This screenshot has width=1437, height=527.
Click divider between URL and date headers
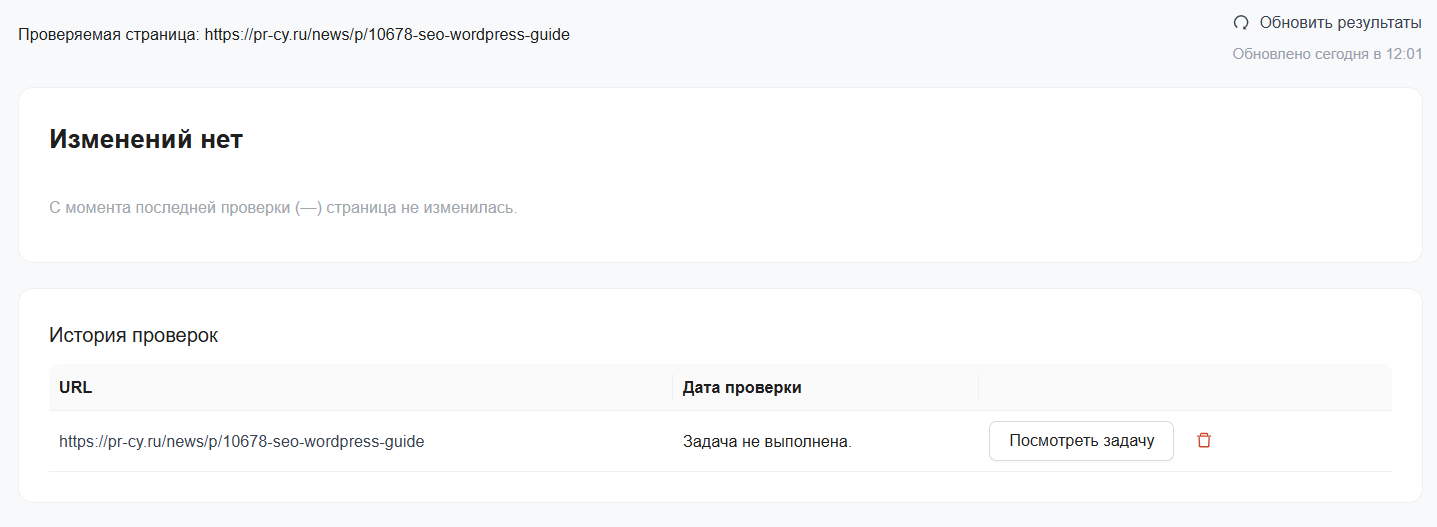point(673,387)
